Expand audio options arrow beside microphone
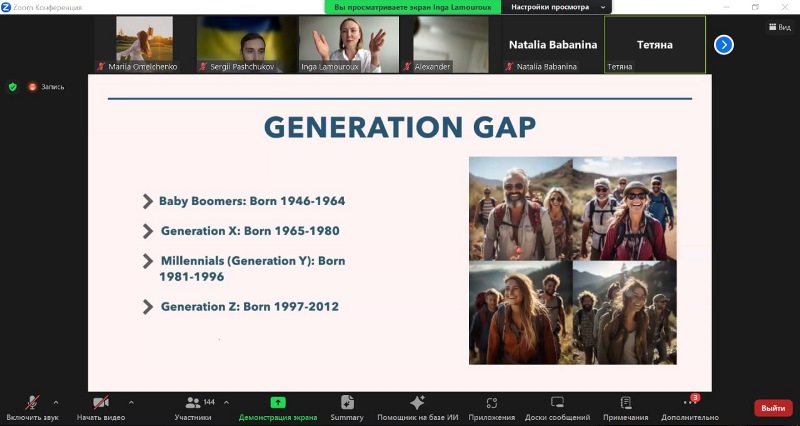Image resolution: width=800 pixels, height=426 pixels. pos(55,402)
